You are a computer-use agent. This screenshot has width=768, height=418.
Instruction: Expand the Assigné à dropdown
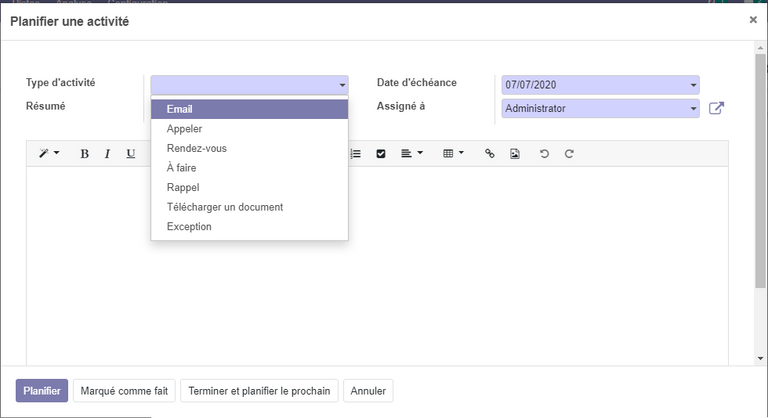click(599, 108)
